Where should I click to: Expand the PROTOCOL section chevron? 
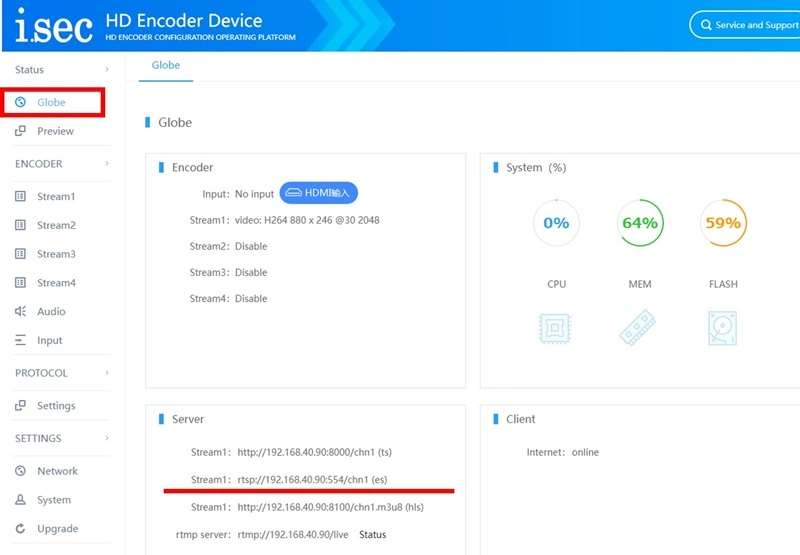point(107,372)
